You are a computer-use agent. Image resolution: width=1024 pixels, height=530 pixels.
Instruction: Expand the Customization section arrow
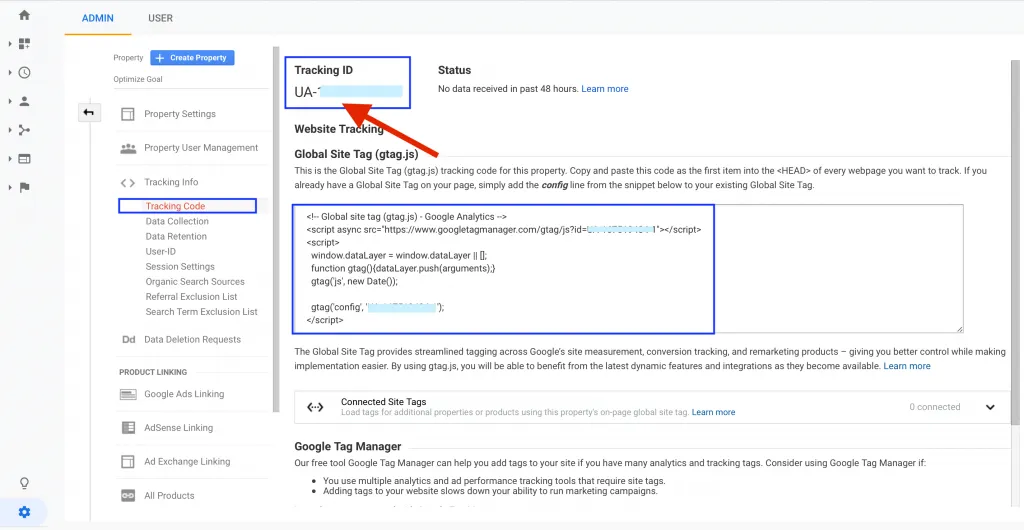pyautogui.click(x=10, y=44)
